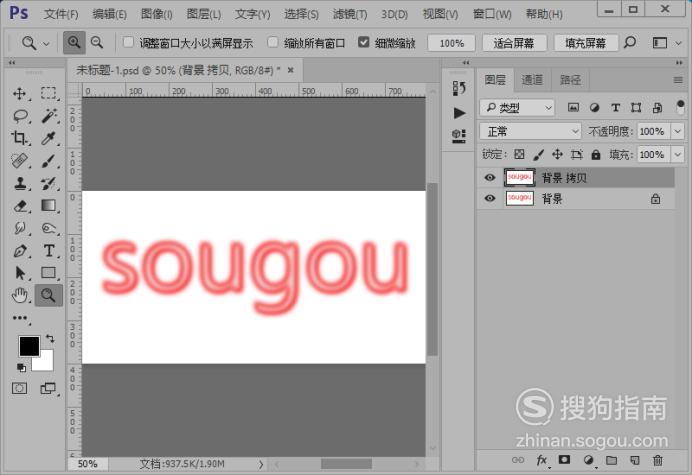The image size is (692, 475).
Task: Hide the 背景 拷贝 layer
Action: coord(489,177)
